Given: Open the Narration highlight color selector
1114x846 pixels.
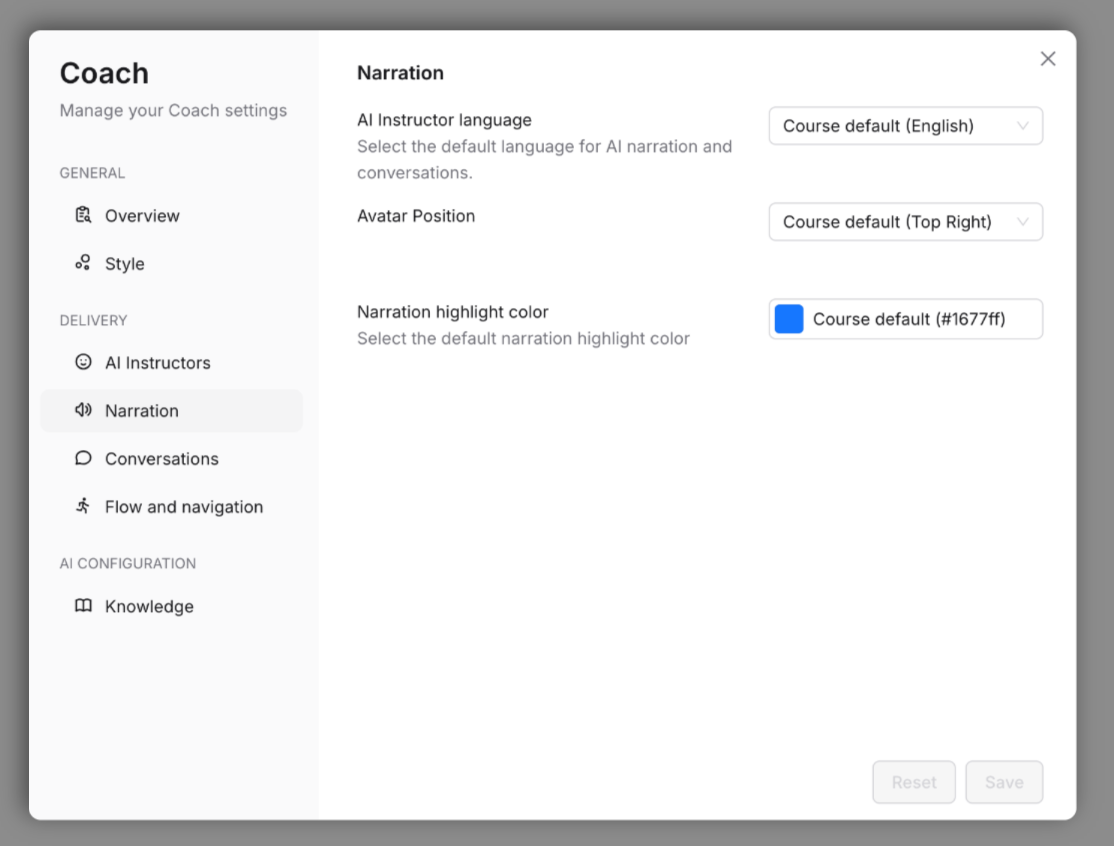Looking at the screenshot, I should click(x=905, y=319).
